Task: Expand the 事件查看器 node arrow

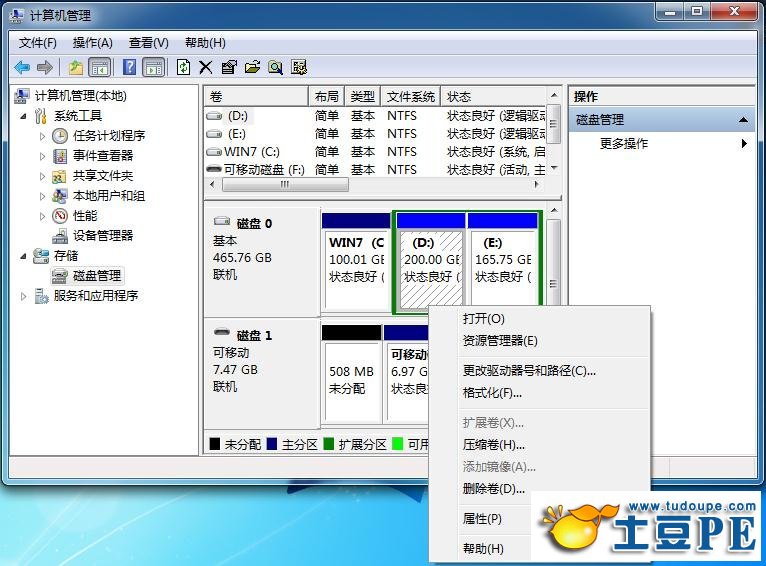Action: pyautogui.click(x=42, y=156)
